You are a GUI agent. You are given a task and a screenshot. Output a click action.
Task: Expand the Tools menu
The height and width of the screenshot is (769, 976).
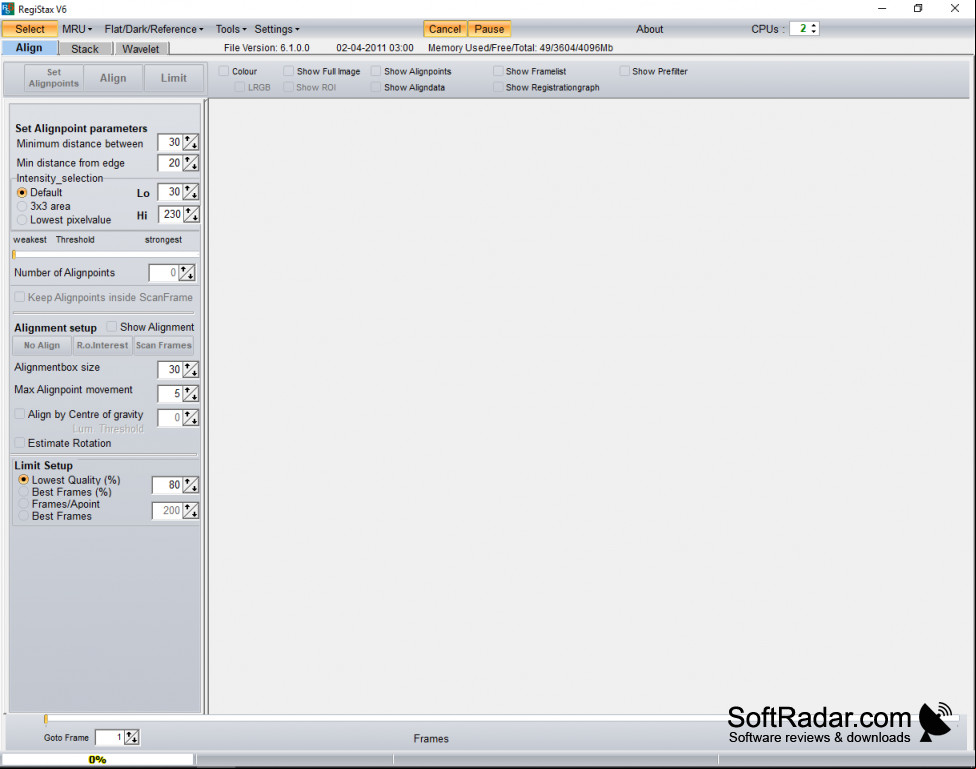tap(231, 29)
